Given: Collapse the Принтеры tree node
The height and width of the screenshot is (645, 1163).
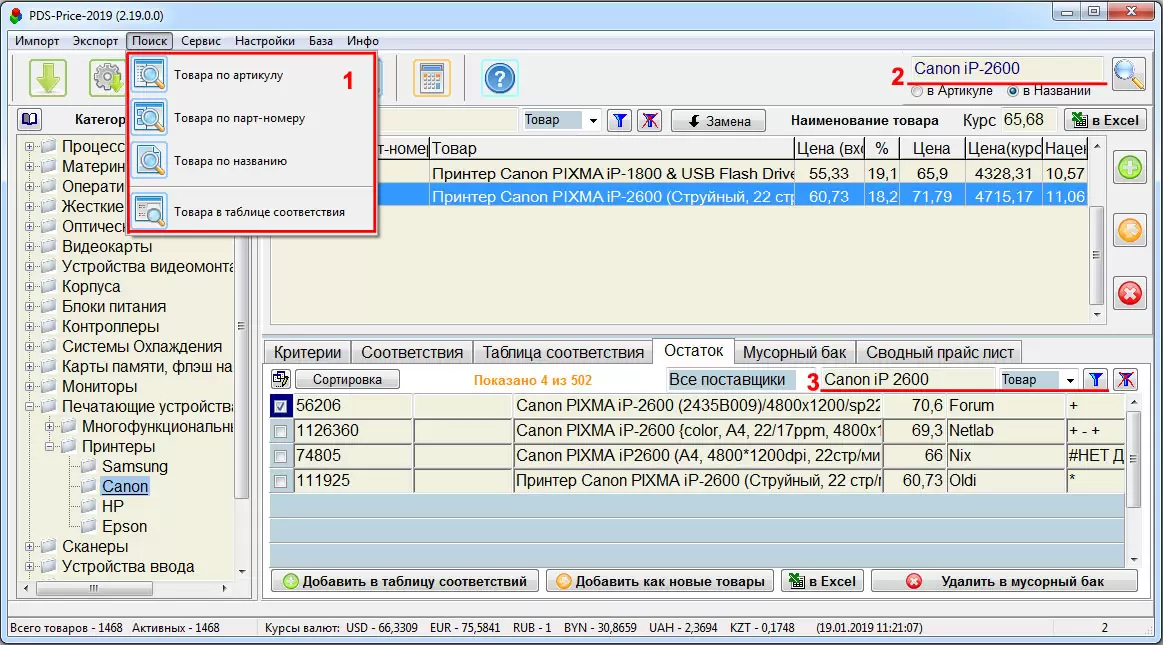Looking at the screenshot, I should (x=48, y=447).
